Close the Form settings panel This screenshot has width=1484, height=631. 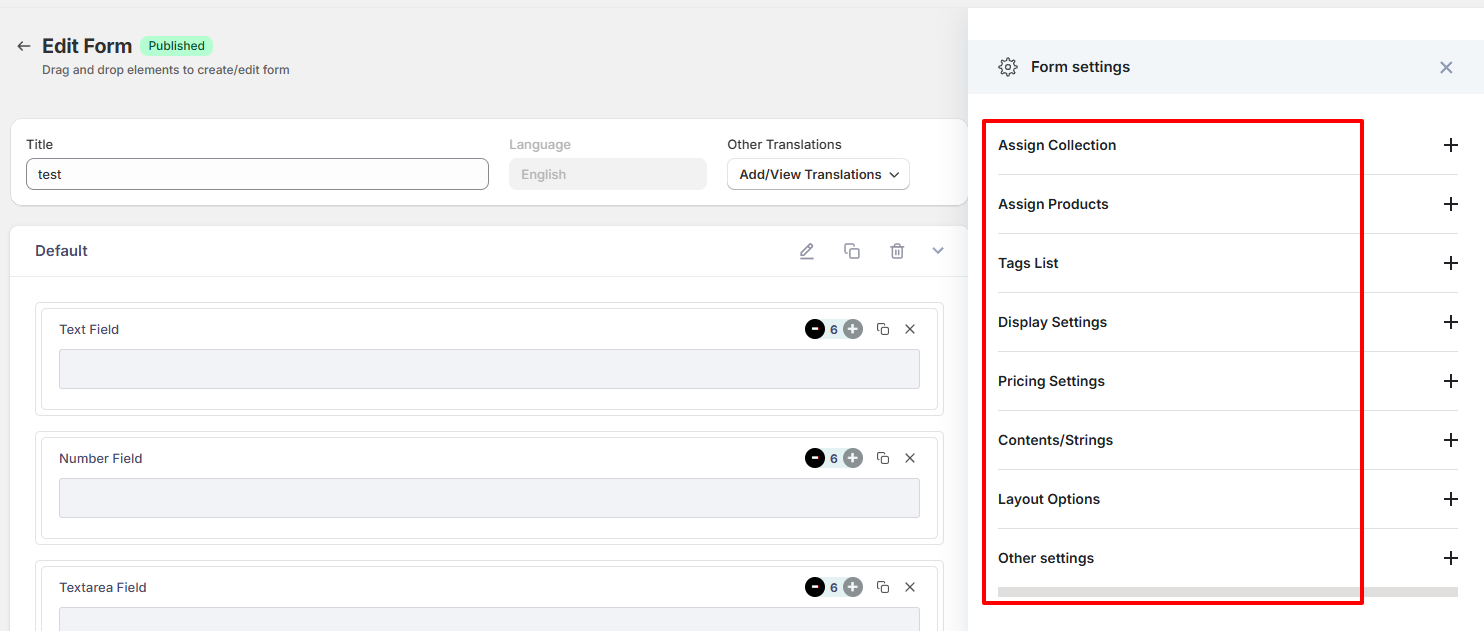click(1446, 67)
